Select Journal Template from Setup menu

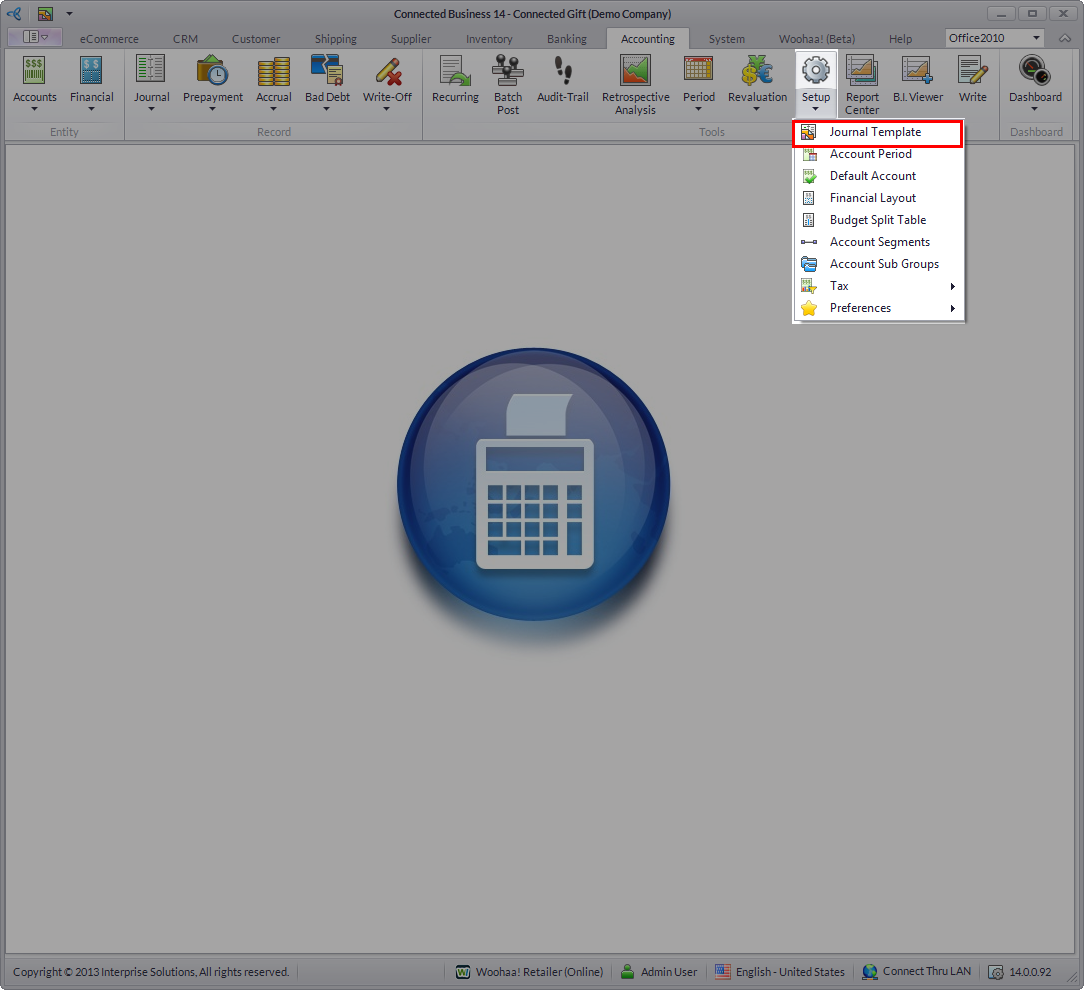point(875,132)
